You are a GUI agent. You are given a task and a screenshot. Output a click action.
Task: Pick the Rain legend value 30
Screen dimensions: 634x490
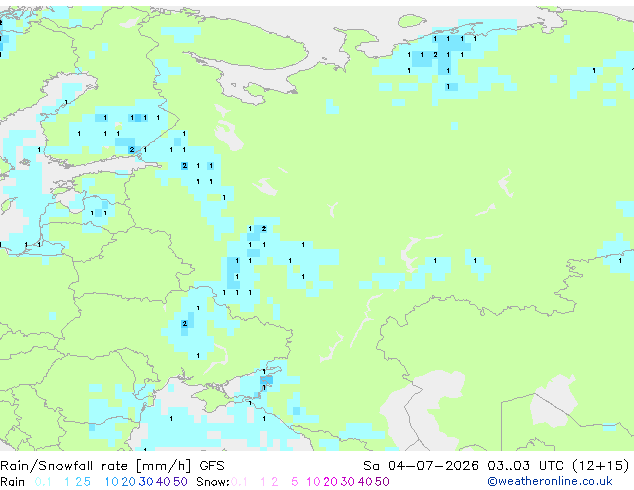coord(146,482)
